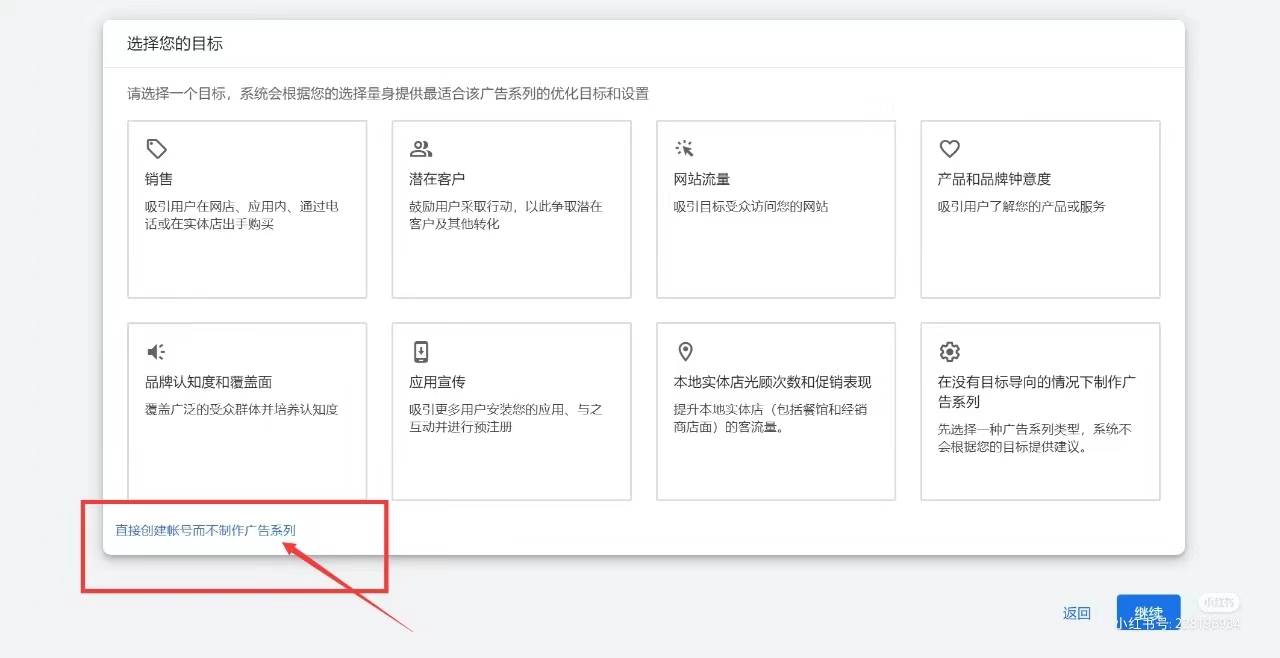This screenshot has width=1280, height=658.
Task: Open 直接创建帐号而不制作广告系列 link
Action: (205, 530)
